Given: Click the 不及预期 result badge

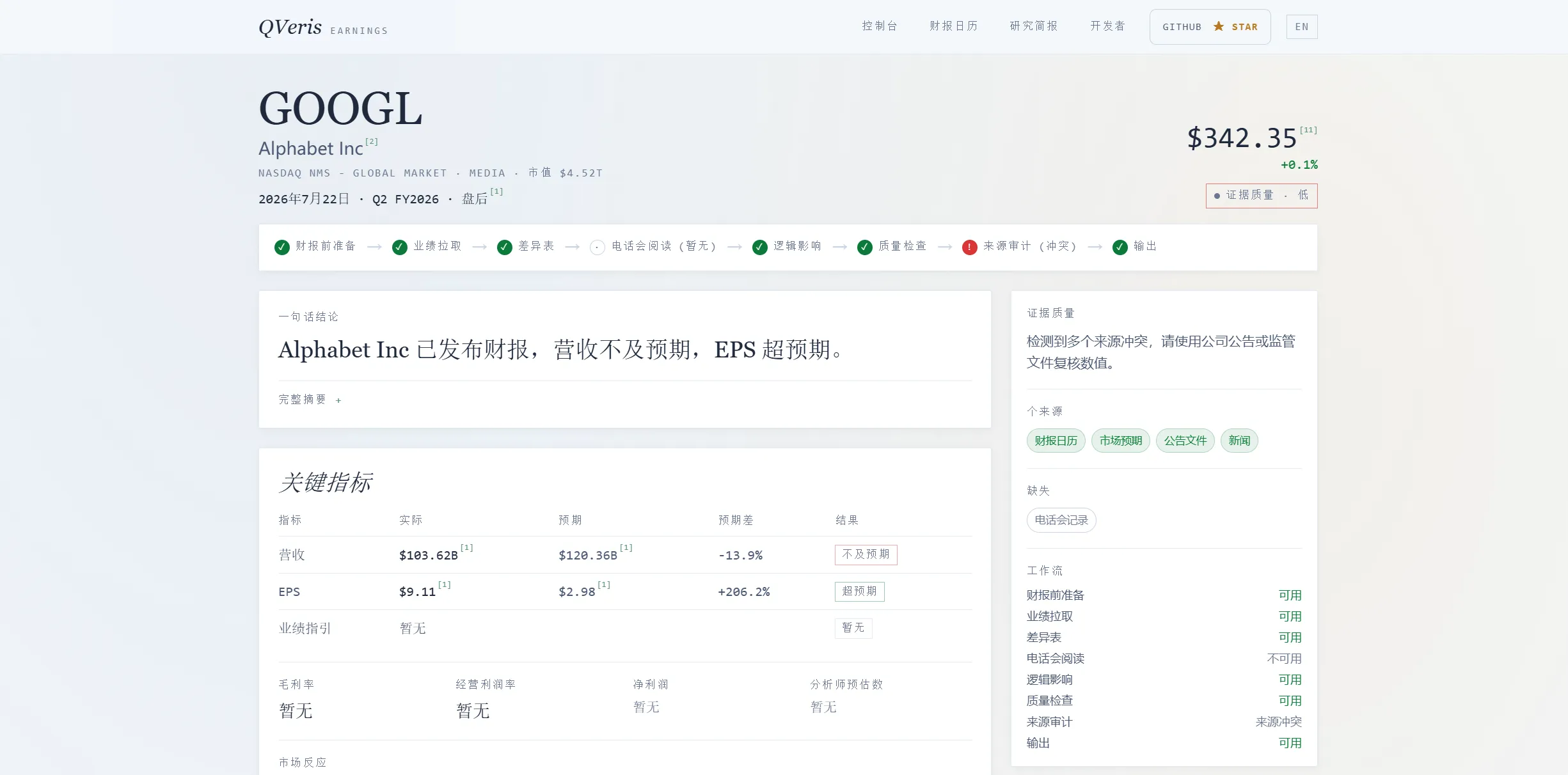Looking at the screenshot, I should pyautogui.click(x=866, y=554).
